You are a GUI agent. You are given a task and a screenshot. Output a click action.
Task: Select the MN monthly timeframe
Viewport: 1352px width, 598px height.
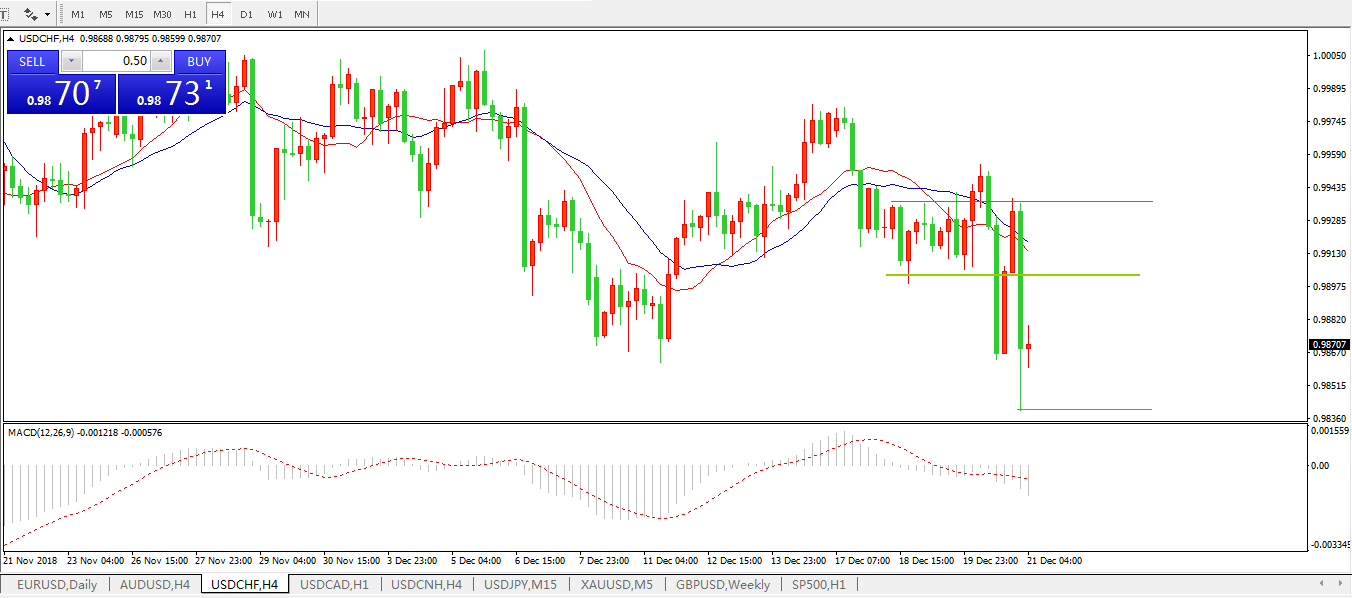[x=301, y=14]
